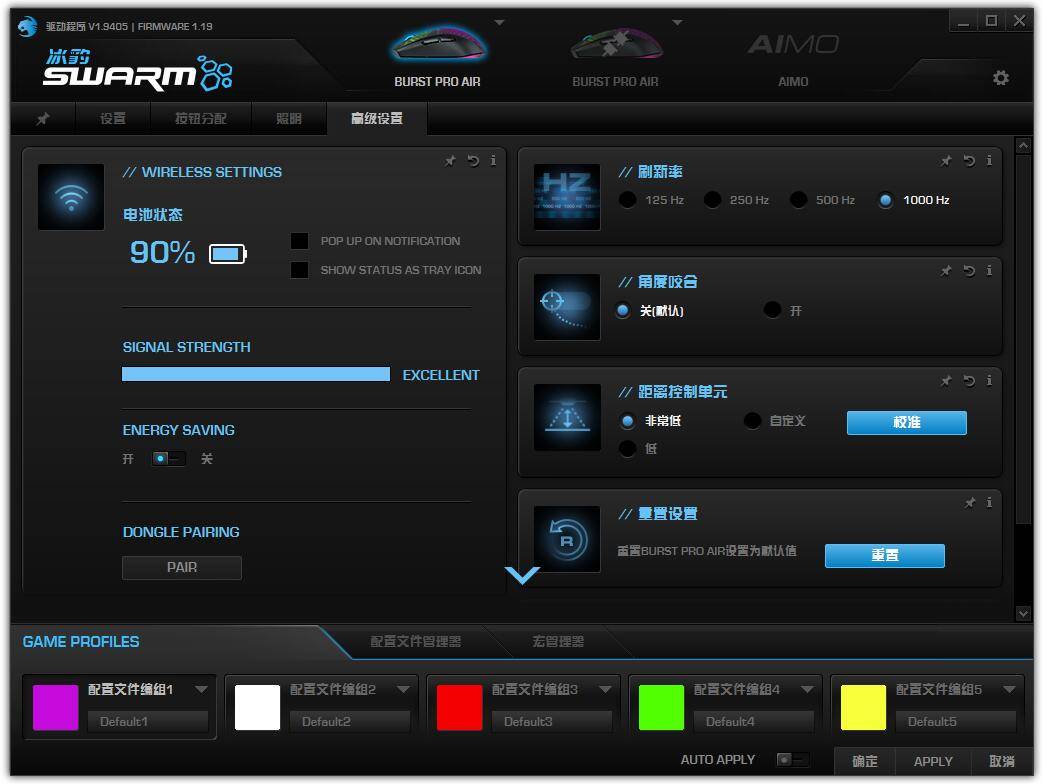Click the 校准 calibrate button
The image size is (1044, 784).
pos(906,423)
